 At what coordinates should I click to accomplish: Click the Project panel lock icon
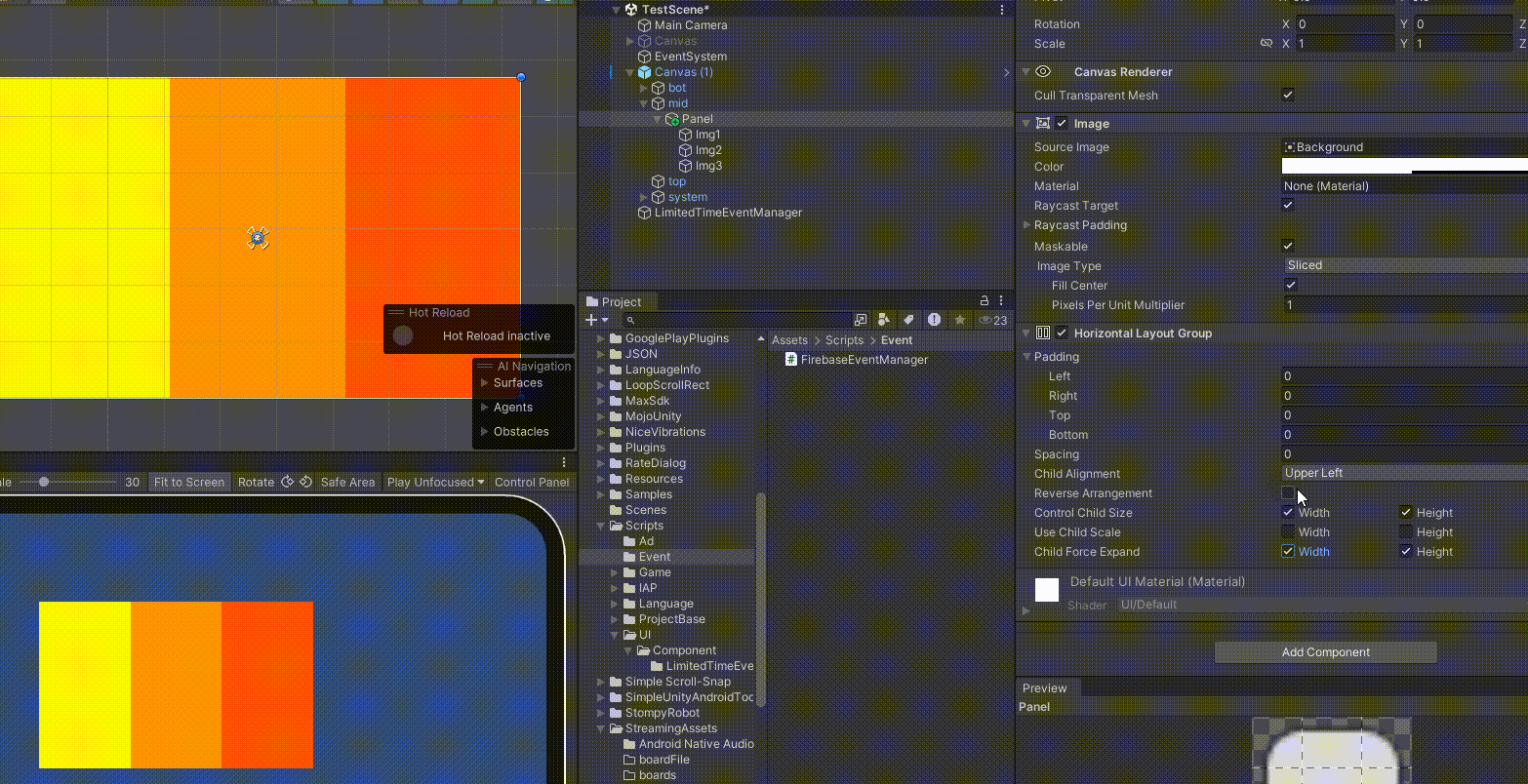point(985,301)
